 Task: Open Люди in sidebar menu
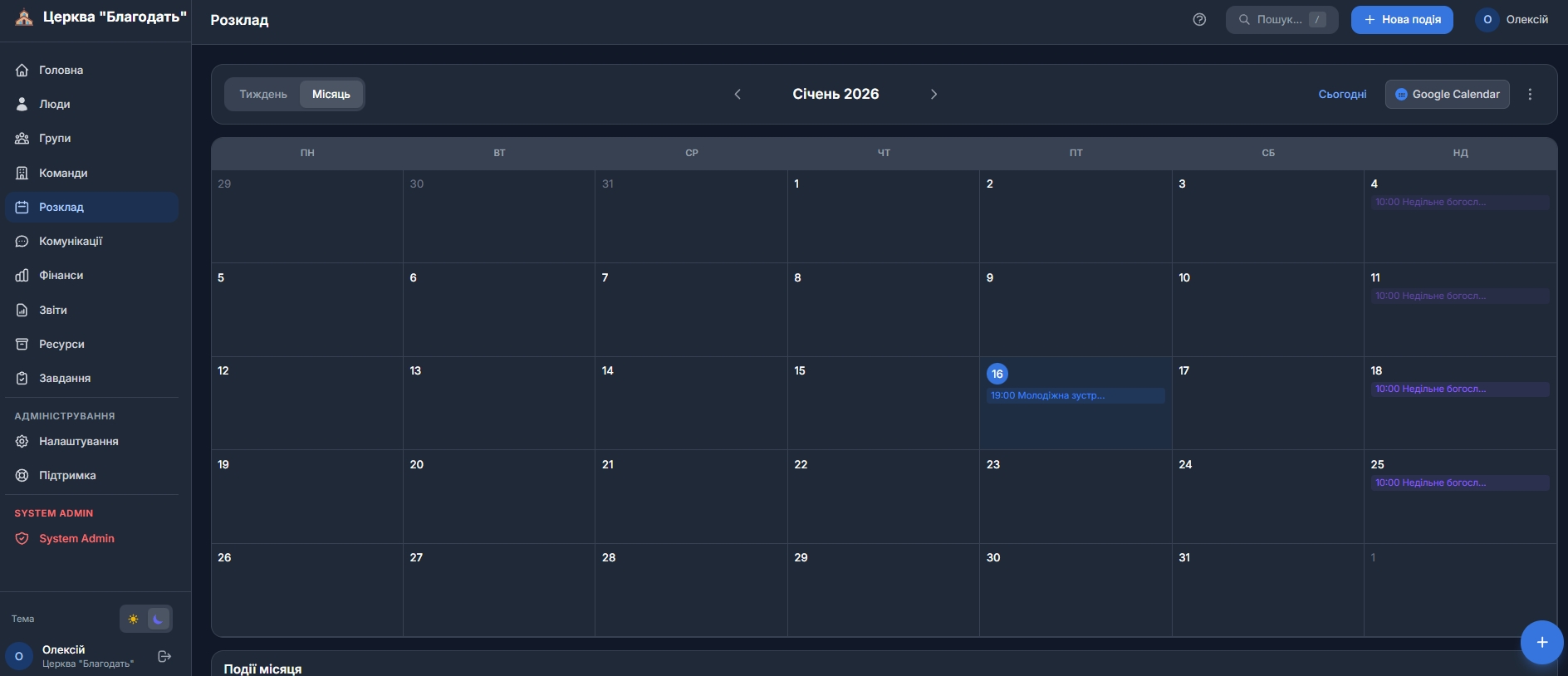pos(54,105)
